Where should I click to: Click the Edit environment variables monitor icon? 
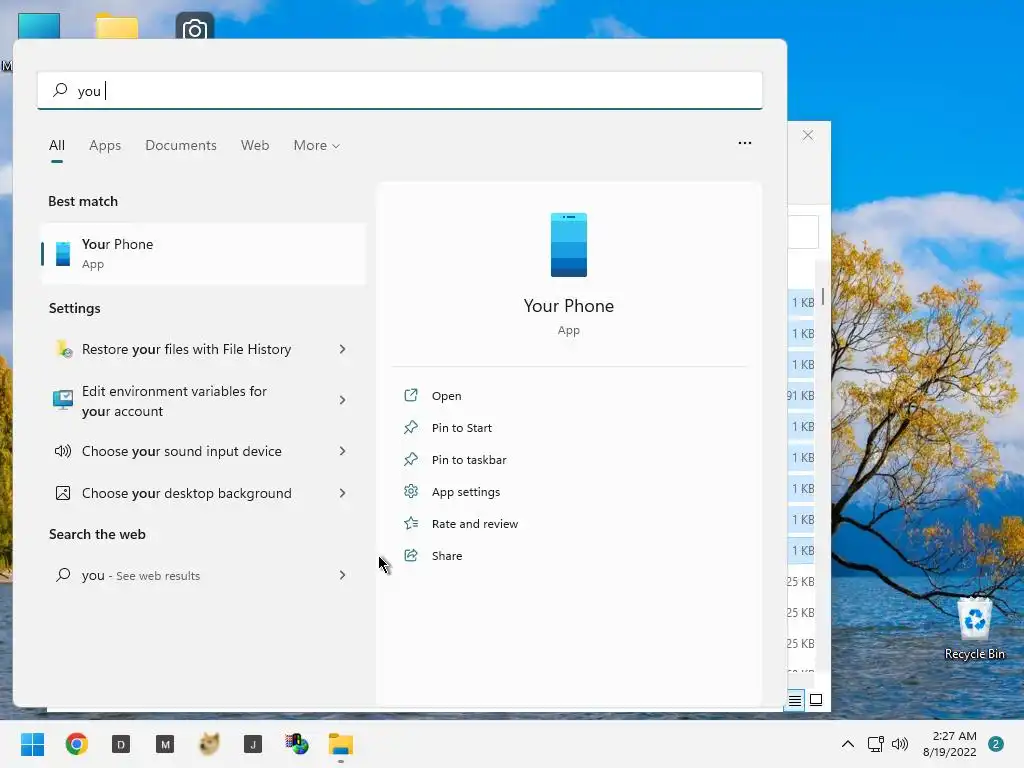pyautogui.click(x=63, y=399)
